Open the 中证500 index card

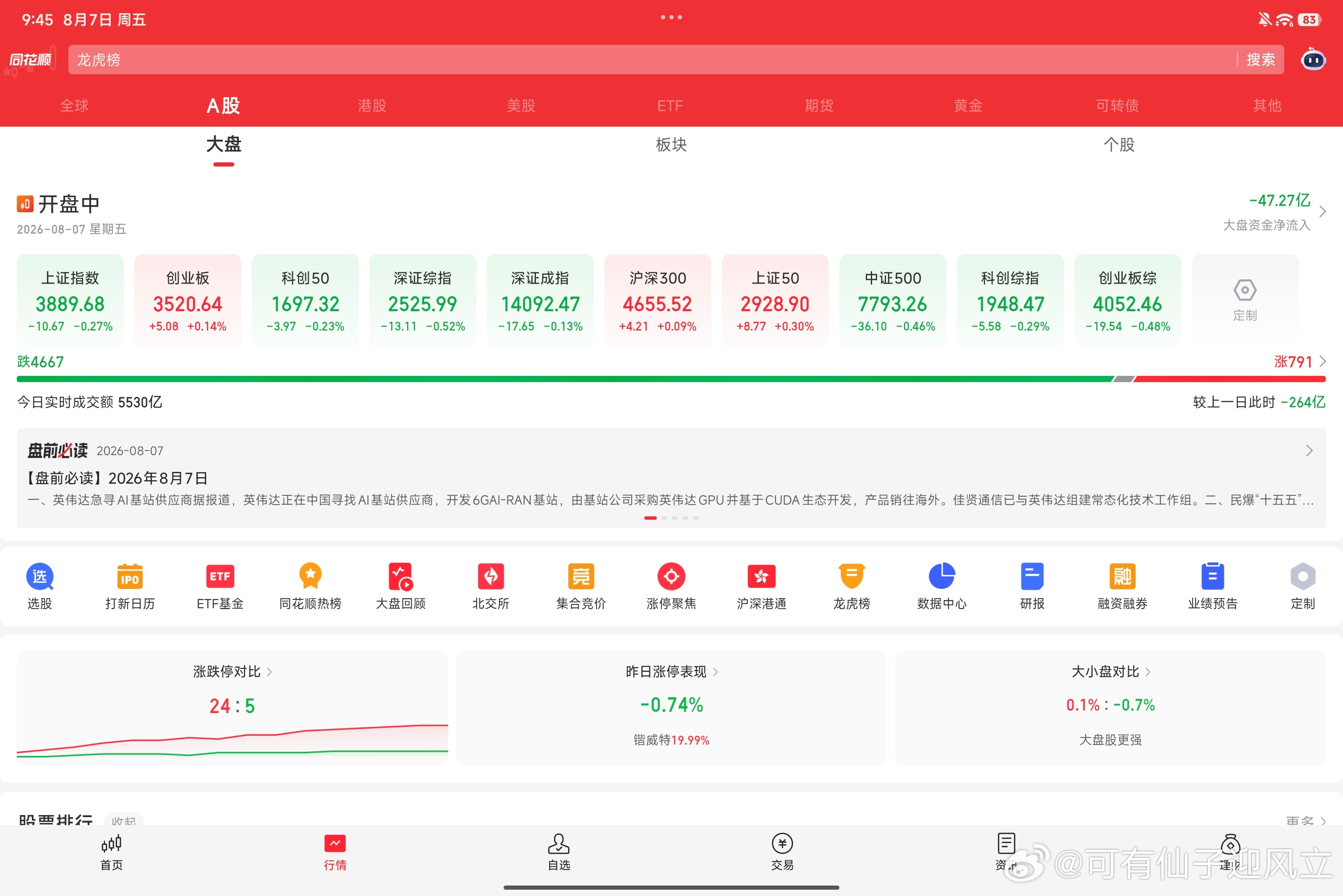[893, 300]
